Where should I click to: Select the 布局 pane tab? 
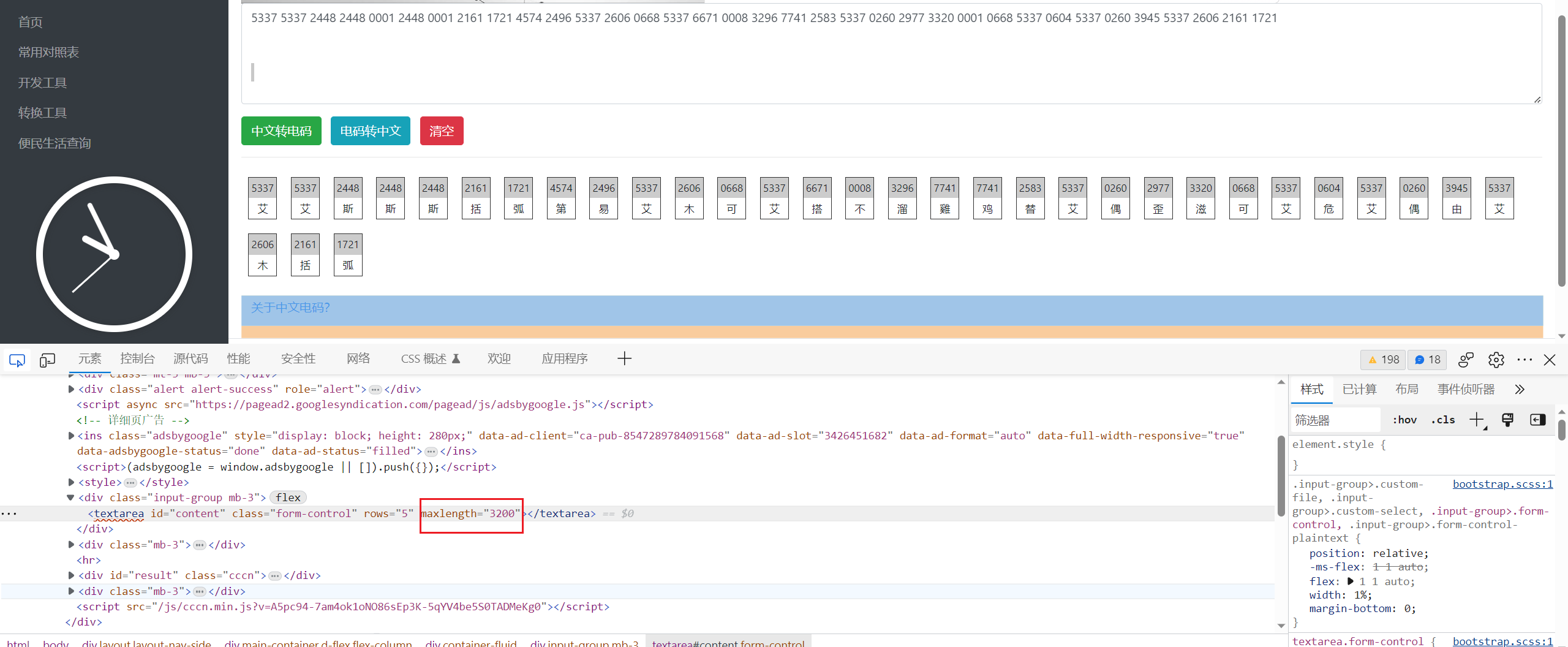[x=1407, y=390]
